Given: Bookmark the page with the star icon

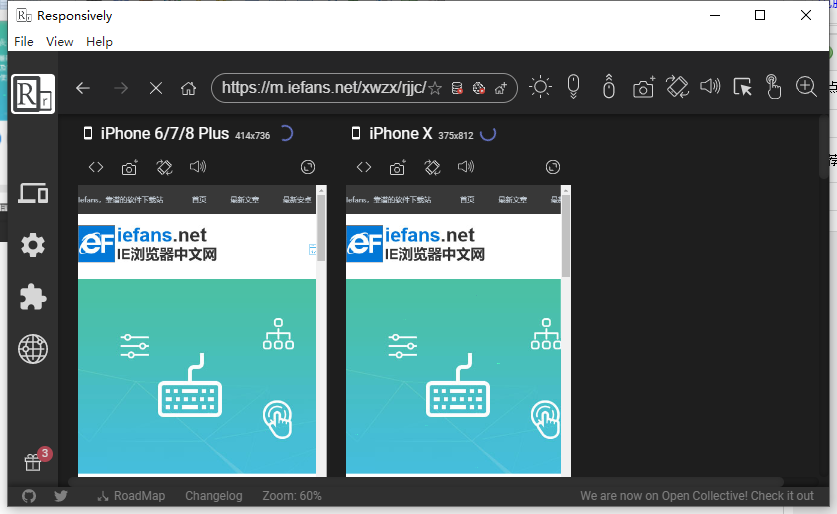Looking at the screenshot, I should [x=435, y=88].
